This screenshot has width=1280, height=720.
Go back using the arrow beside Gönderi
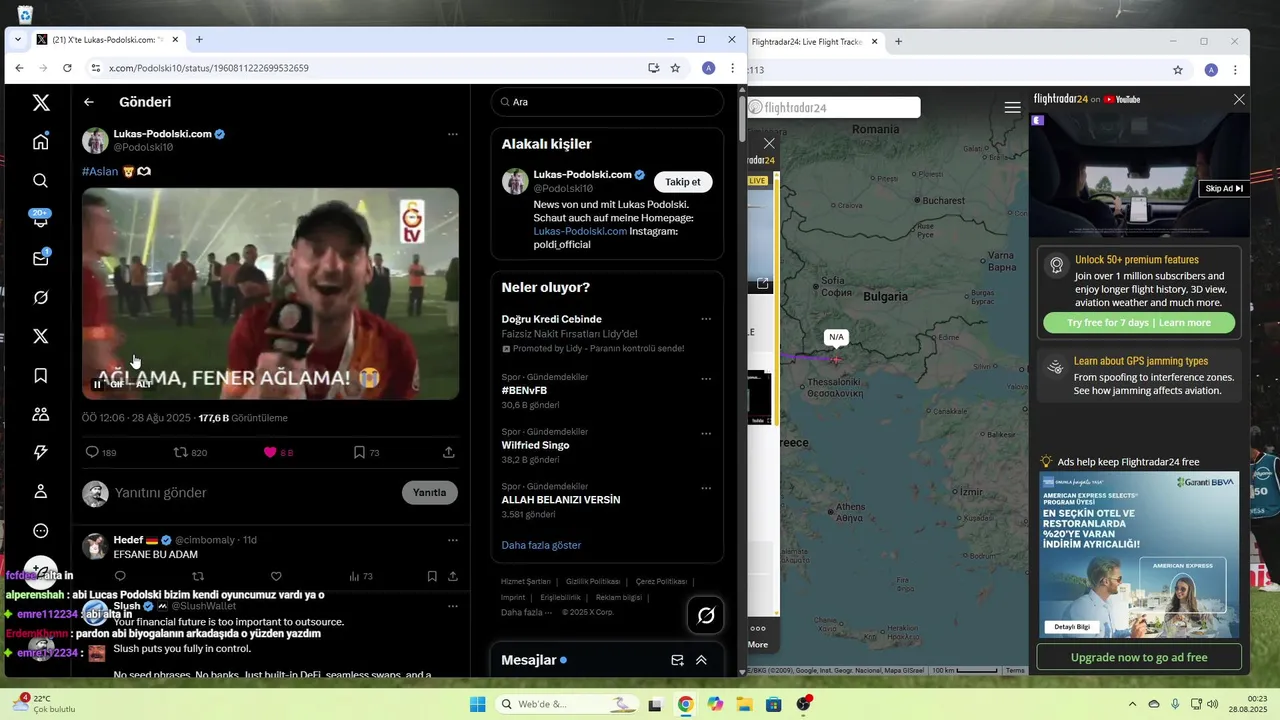pos(89,102)
